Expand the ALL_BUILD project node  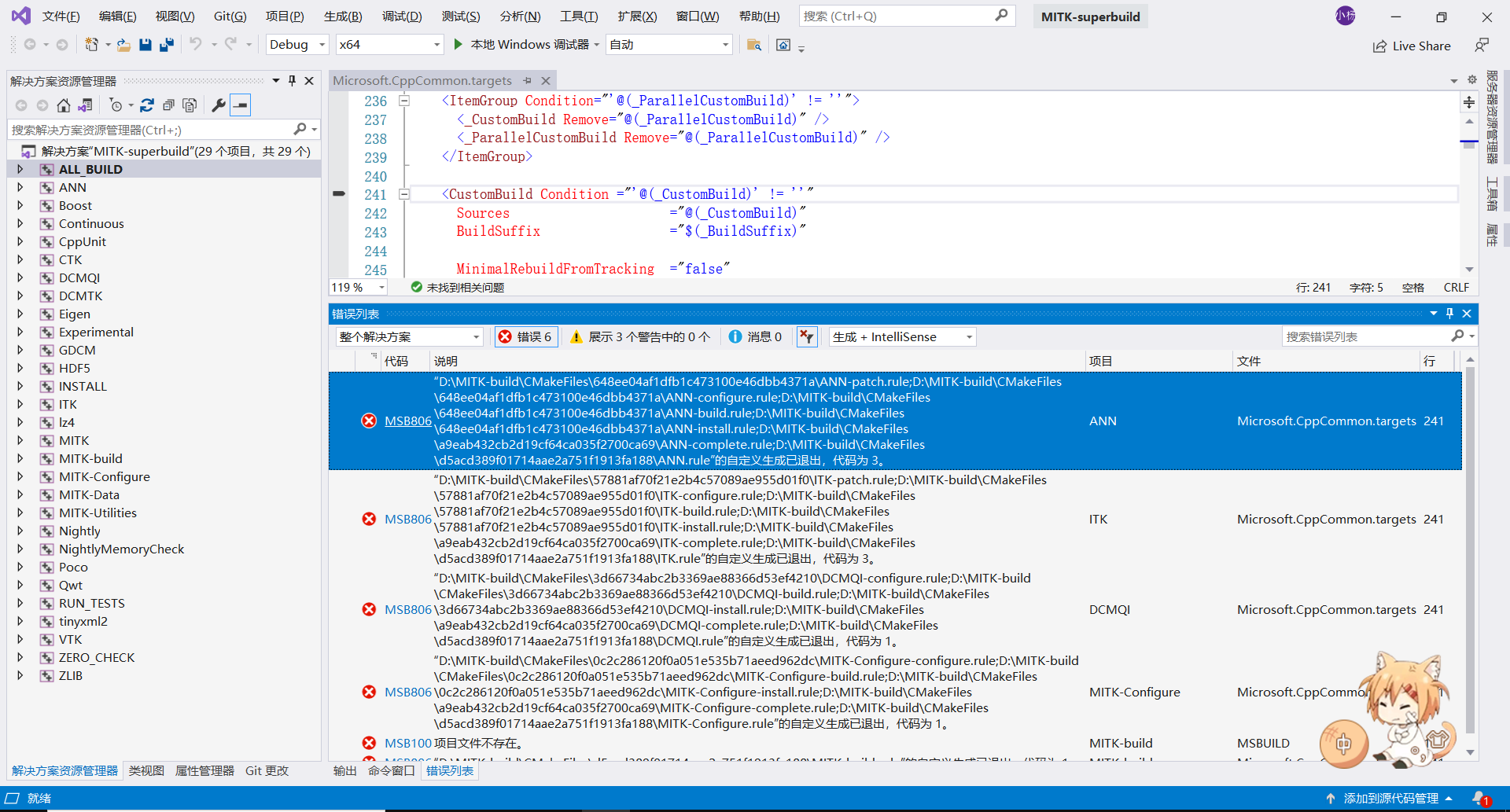coord(20,169)
